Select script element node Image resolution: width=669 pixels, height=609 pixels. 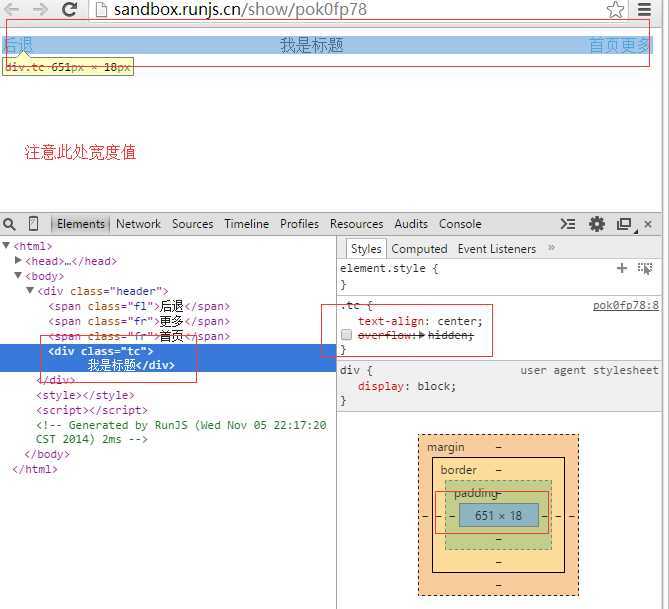[x=92, y=410]
